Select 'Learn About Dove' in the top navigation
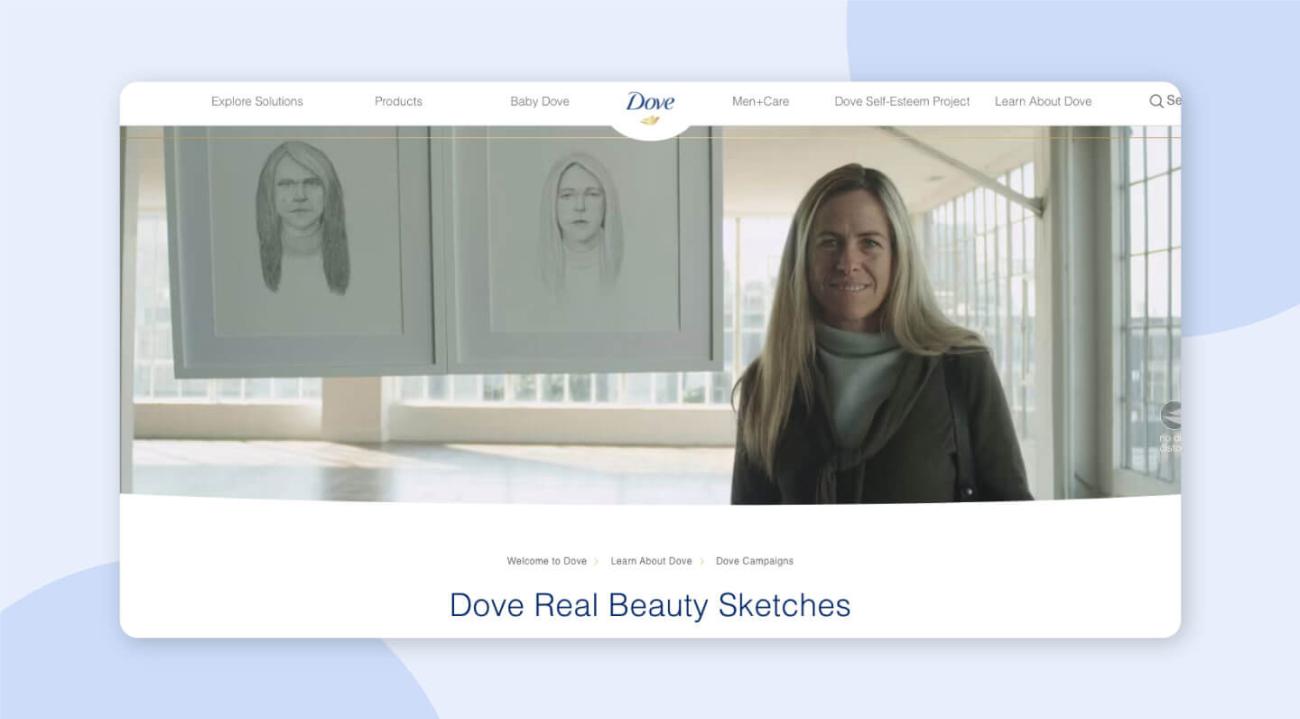 1043,101
